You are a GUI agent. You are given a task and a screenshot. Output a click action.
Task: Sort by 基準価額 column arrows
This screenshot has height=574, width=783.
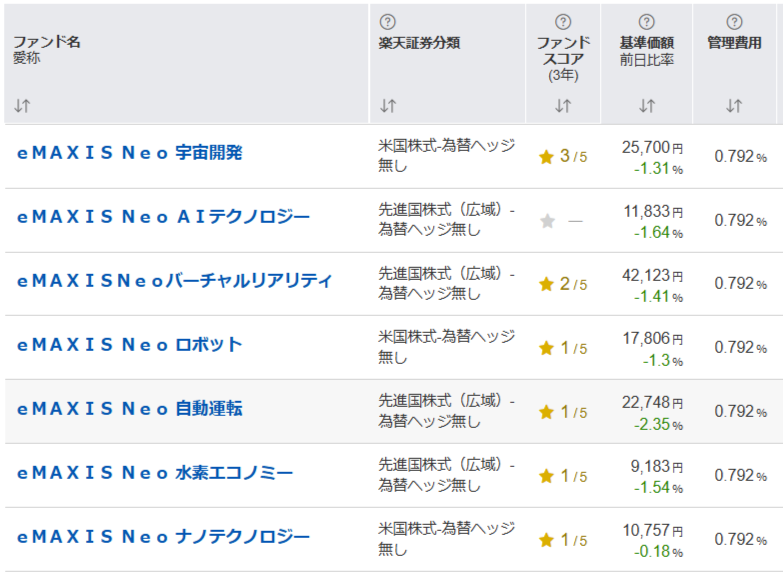(x=647, y=105)
